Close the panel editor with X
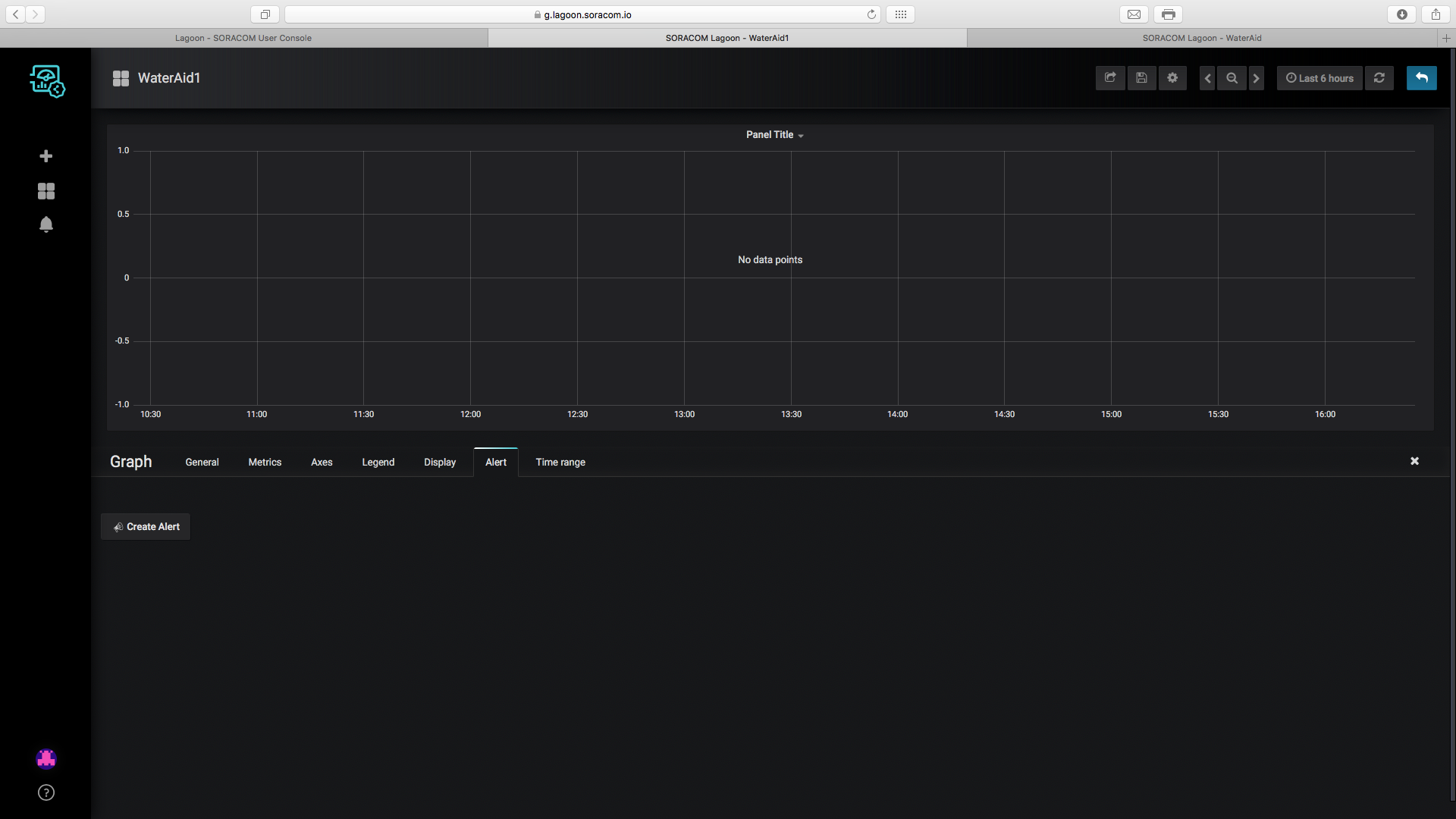1456x819 pixels. click(1414, 461)
